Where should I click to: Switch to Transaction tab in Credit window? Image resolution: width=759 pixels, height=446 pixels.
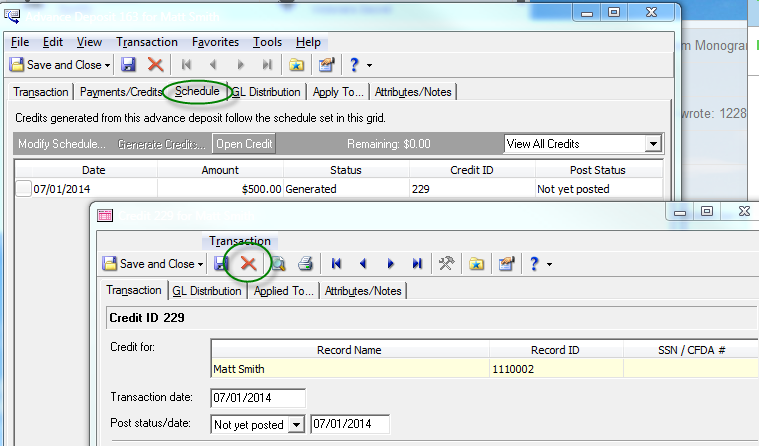pyautogui.click(x=134, y=290)
